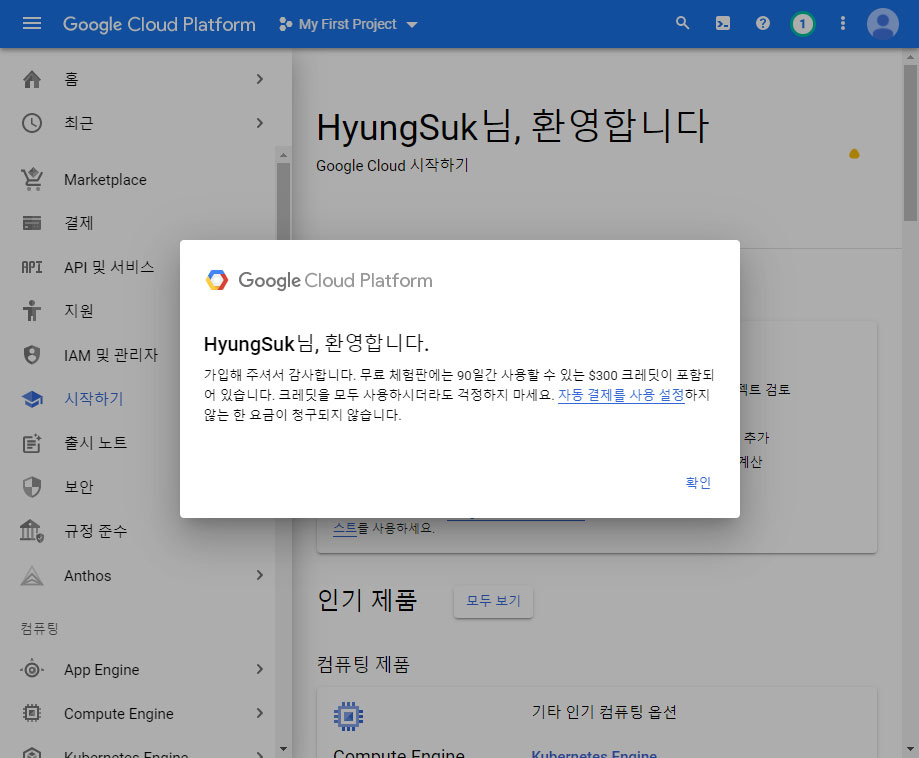This screenshot has height=758, width=919.
Task: Expand the 최근 submenu chevron
Action: point(260,123)
